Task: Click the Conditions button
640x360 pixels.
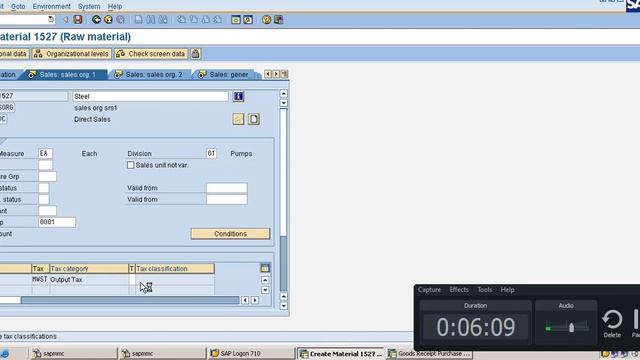Action: point(231,234)
